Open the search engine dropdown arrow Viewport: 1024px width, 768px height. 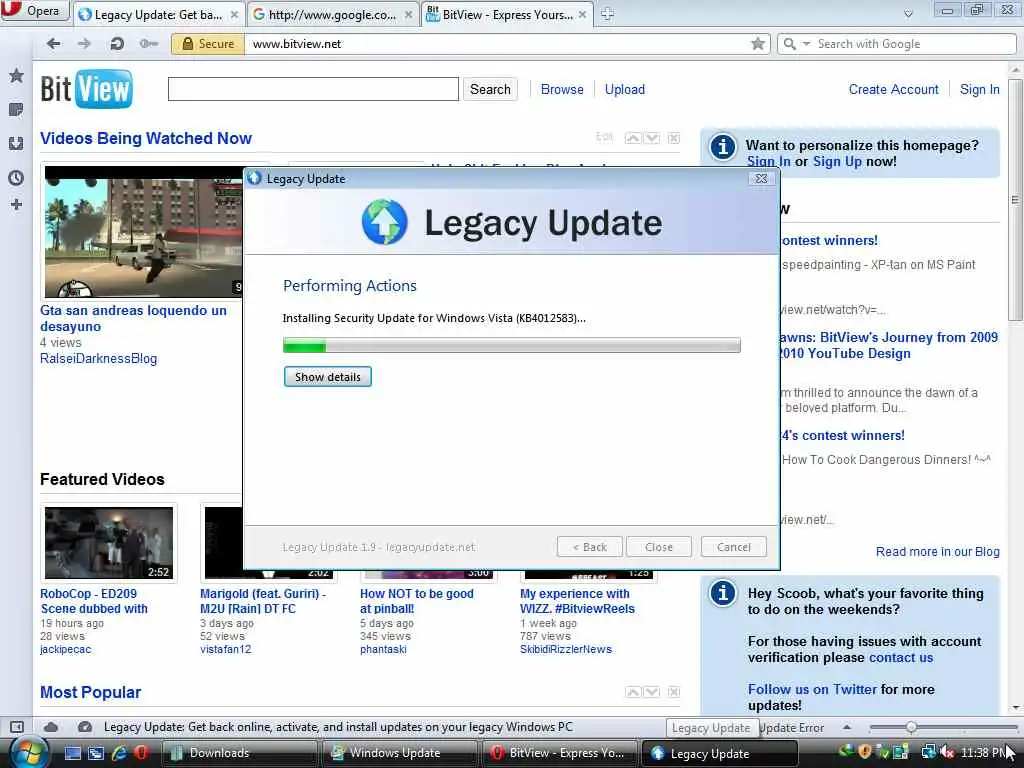[x=807, y=44]
